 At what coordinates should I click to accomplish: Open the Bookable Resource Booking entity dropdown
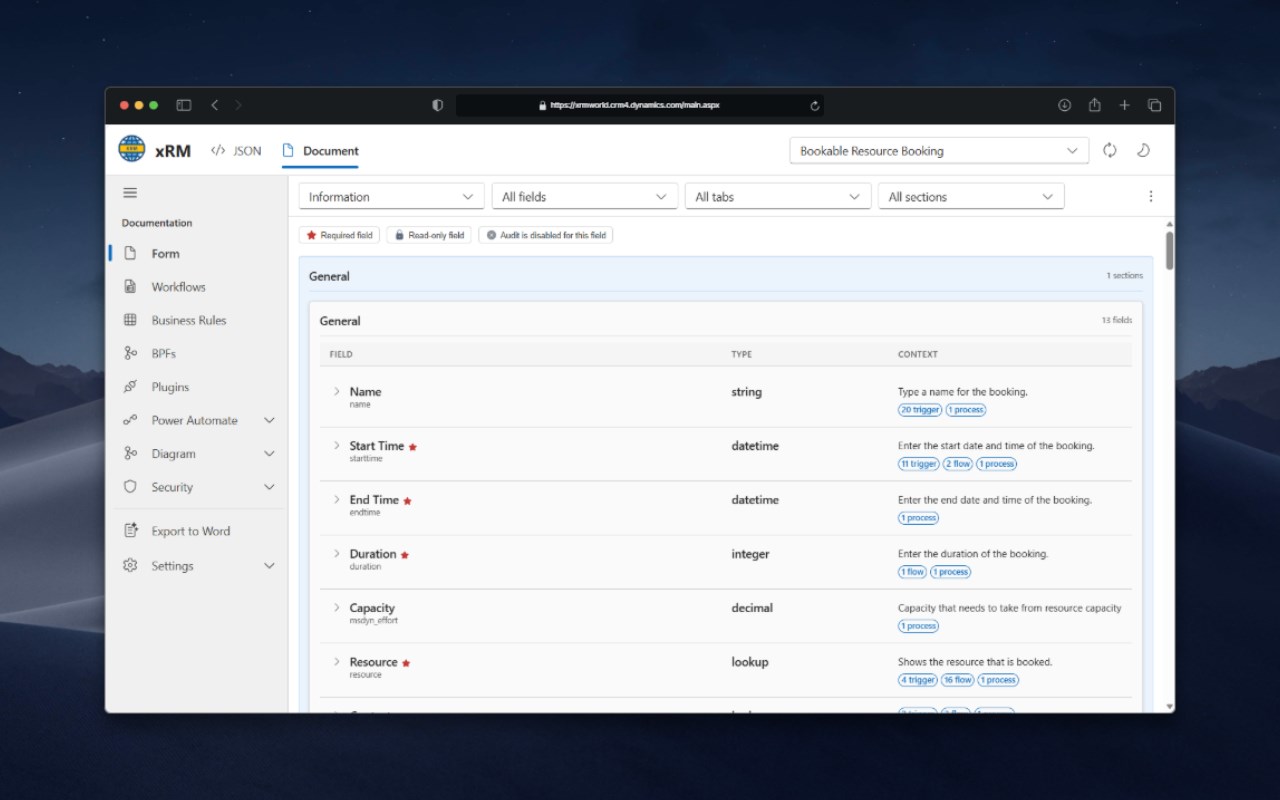[x=939, y=151]
